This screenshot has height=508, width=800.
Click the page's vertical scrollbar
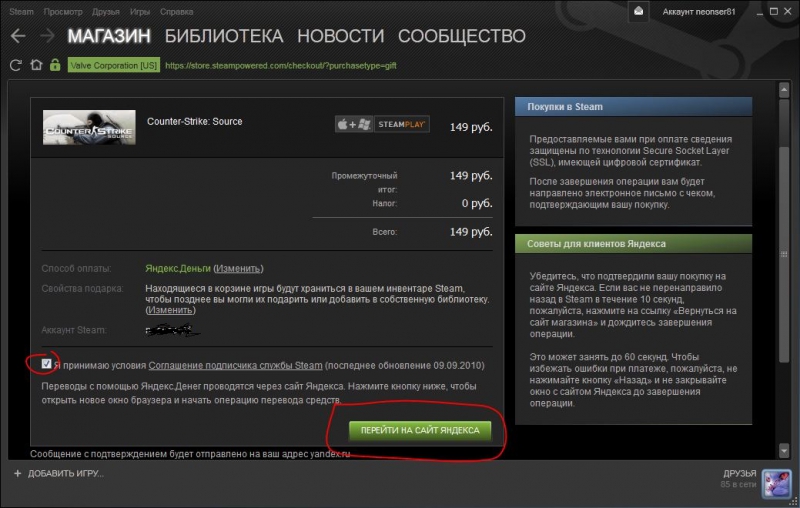(x=785, y=200)
